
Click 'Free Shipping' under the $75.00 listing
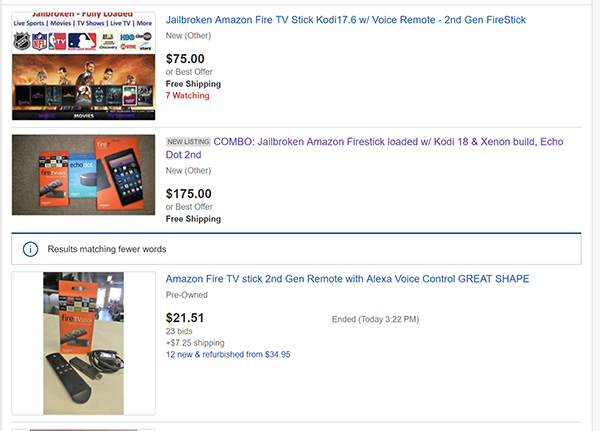(x=193, y=84)
